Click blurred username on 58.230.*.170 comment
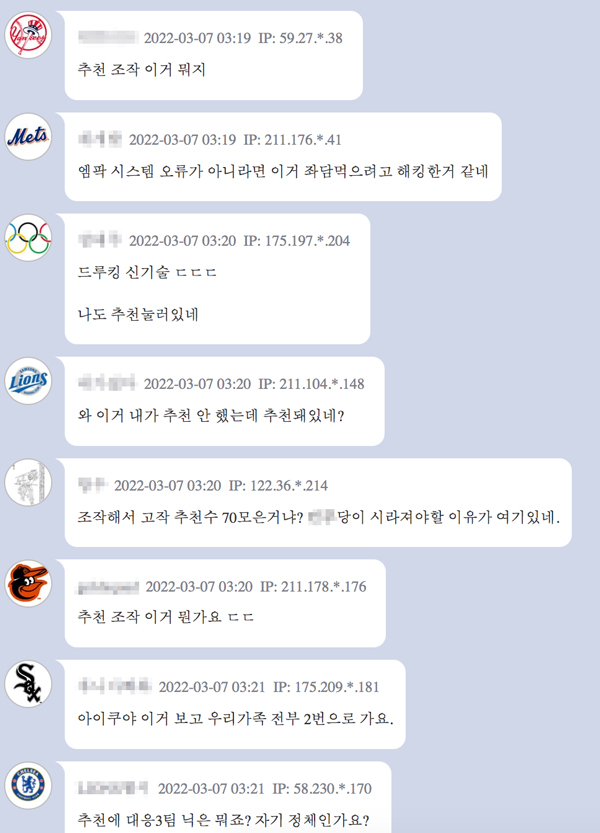 [x=113, y=788]
